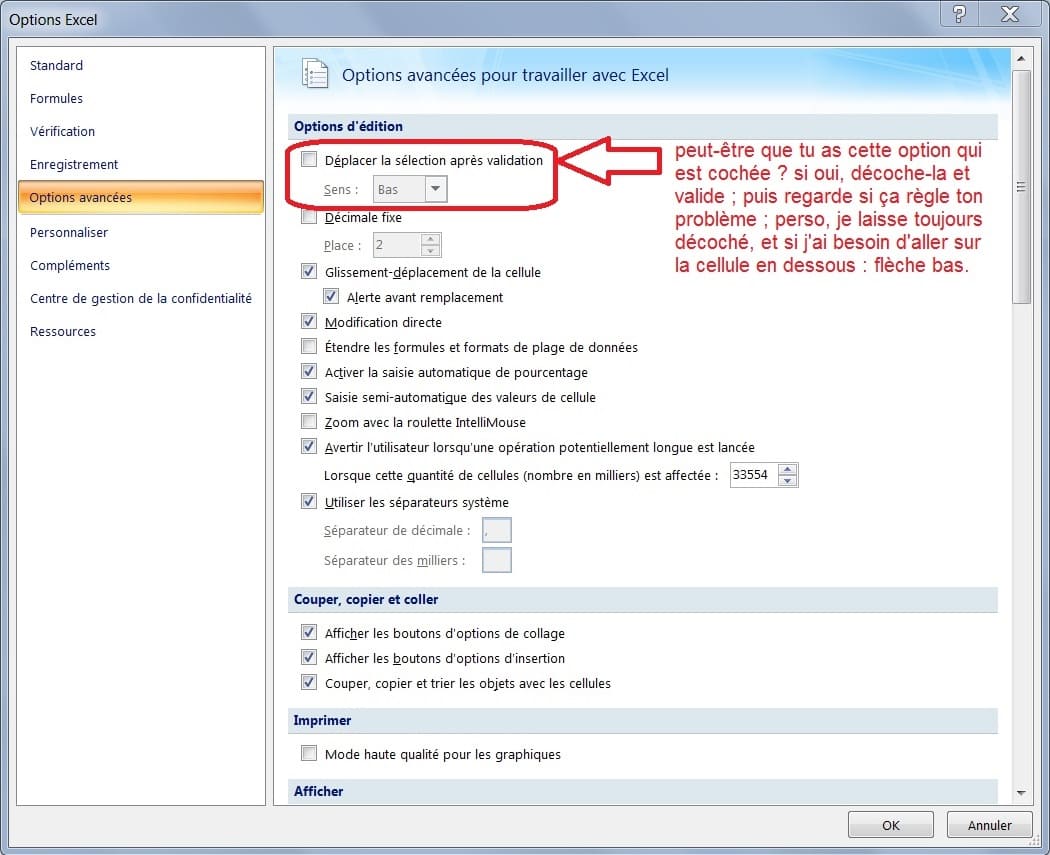Uncheck Couper, copier et trier les objets
The height and width of the screenshot is (855, 1050).
pyautogui.click(x=309, y=682)
